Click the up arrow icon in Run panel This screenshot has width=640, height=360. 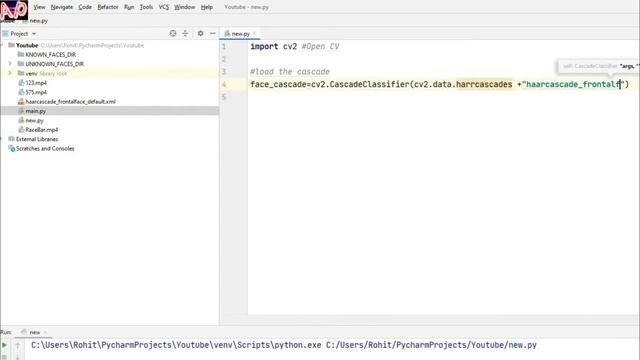pos(18,345)
